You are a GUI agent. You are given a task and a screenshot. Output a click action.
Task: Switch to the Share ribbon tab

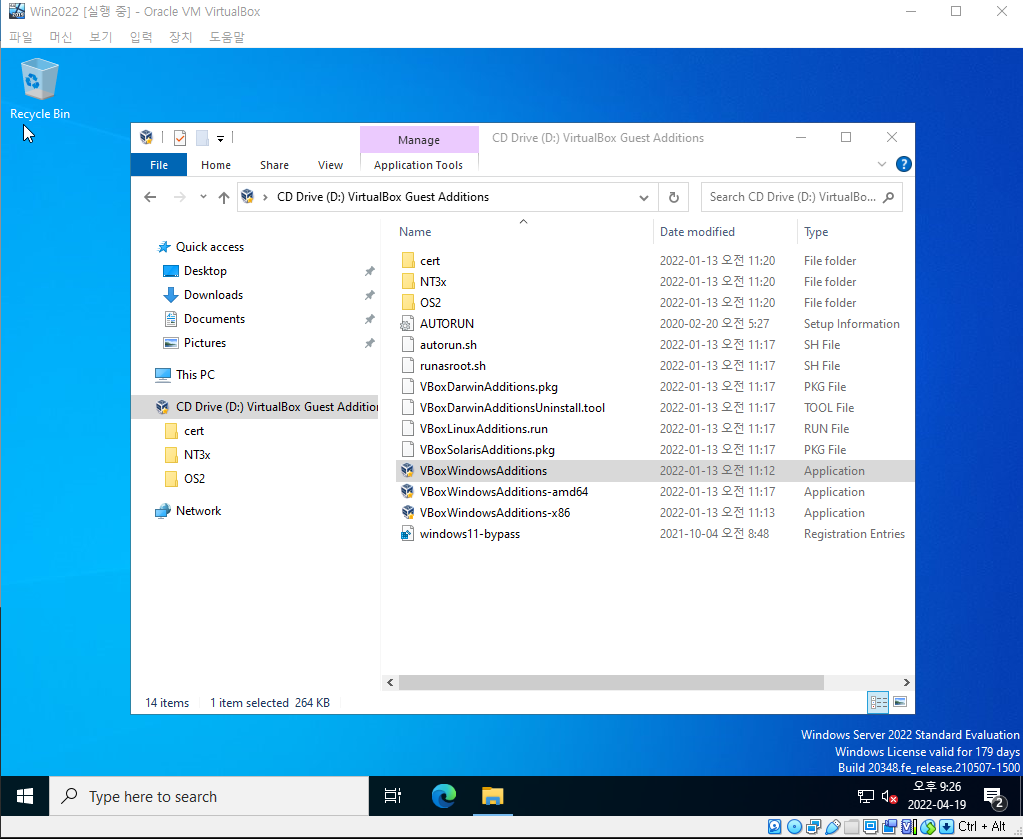(274, 165)
